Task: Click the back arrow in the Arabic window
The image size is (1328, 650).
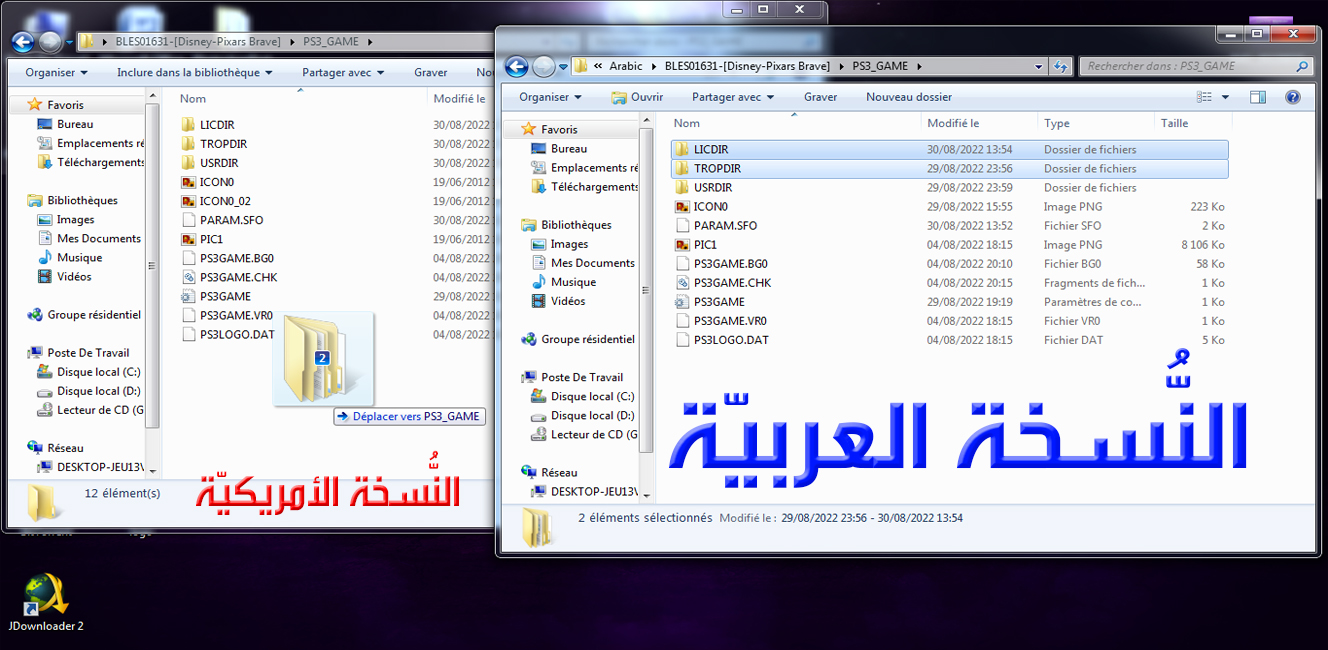Action: tap(517, 67)
